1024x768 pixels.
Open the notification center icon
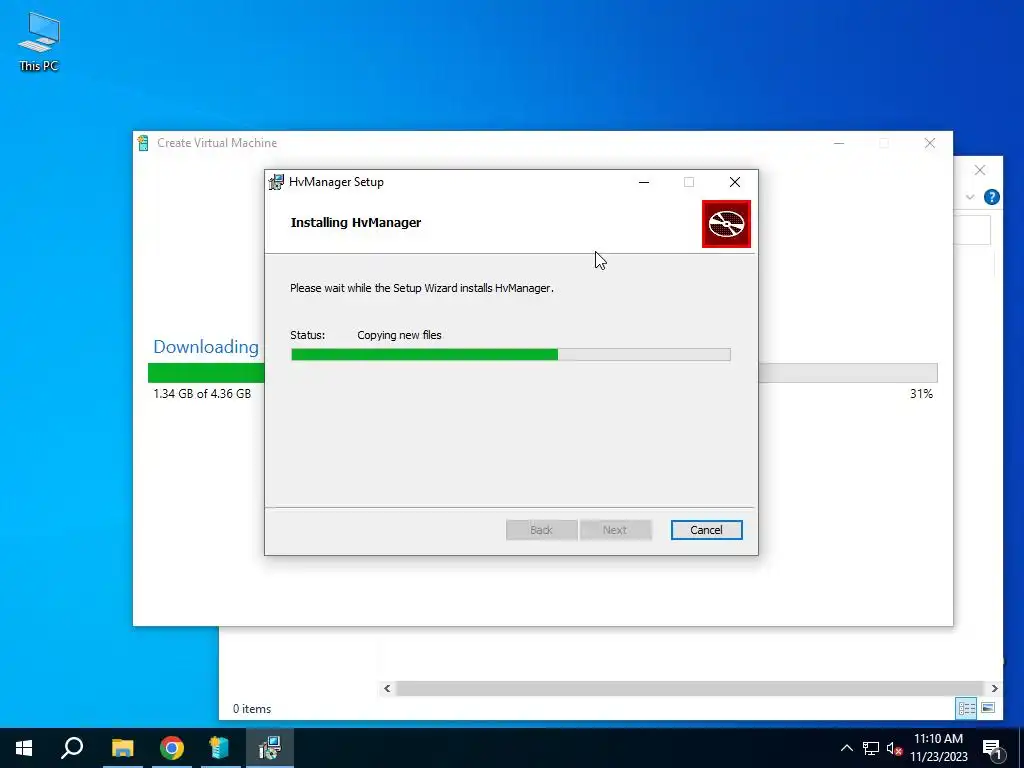point(992,748)
